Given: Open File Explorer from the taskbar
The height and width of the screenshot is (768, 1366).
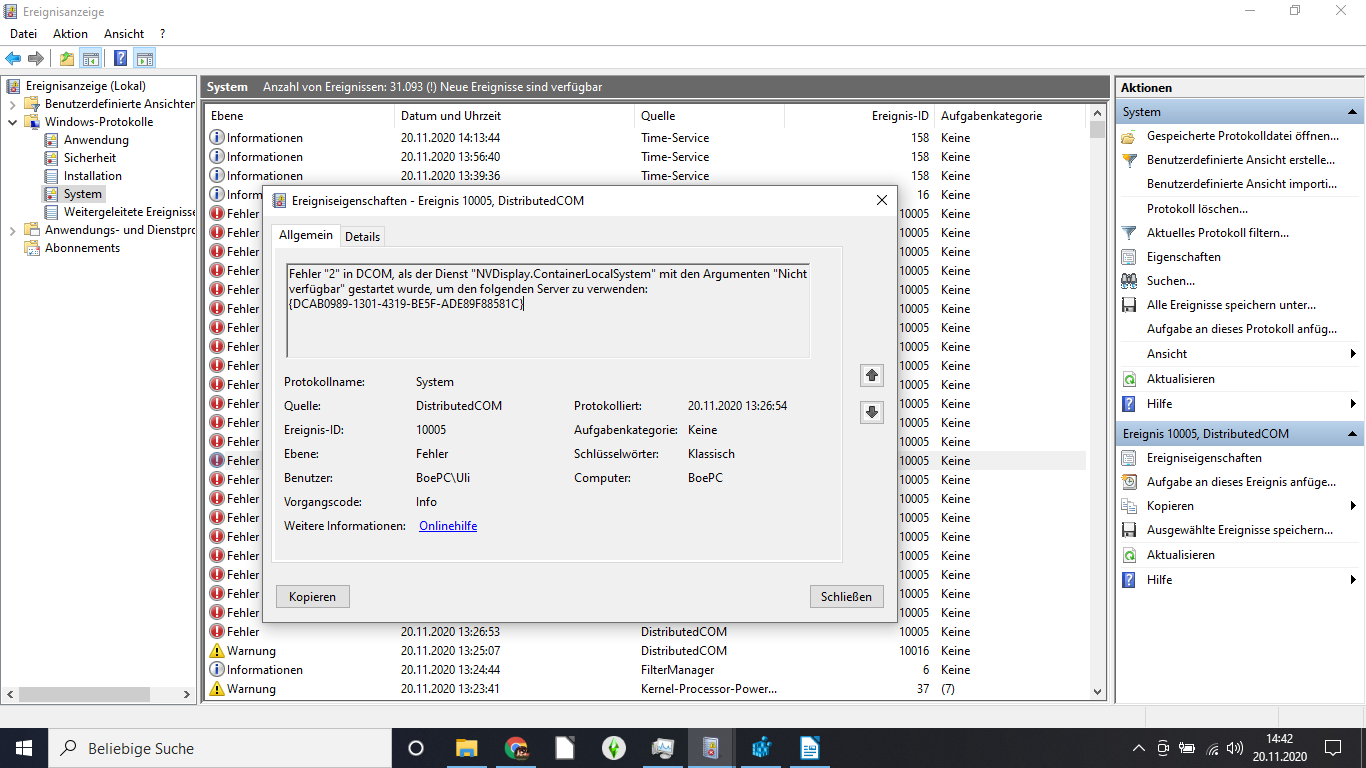Looking at the screenshot, I should [467, 748].
